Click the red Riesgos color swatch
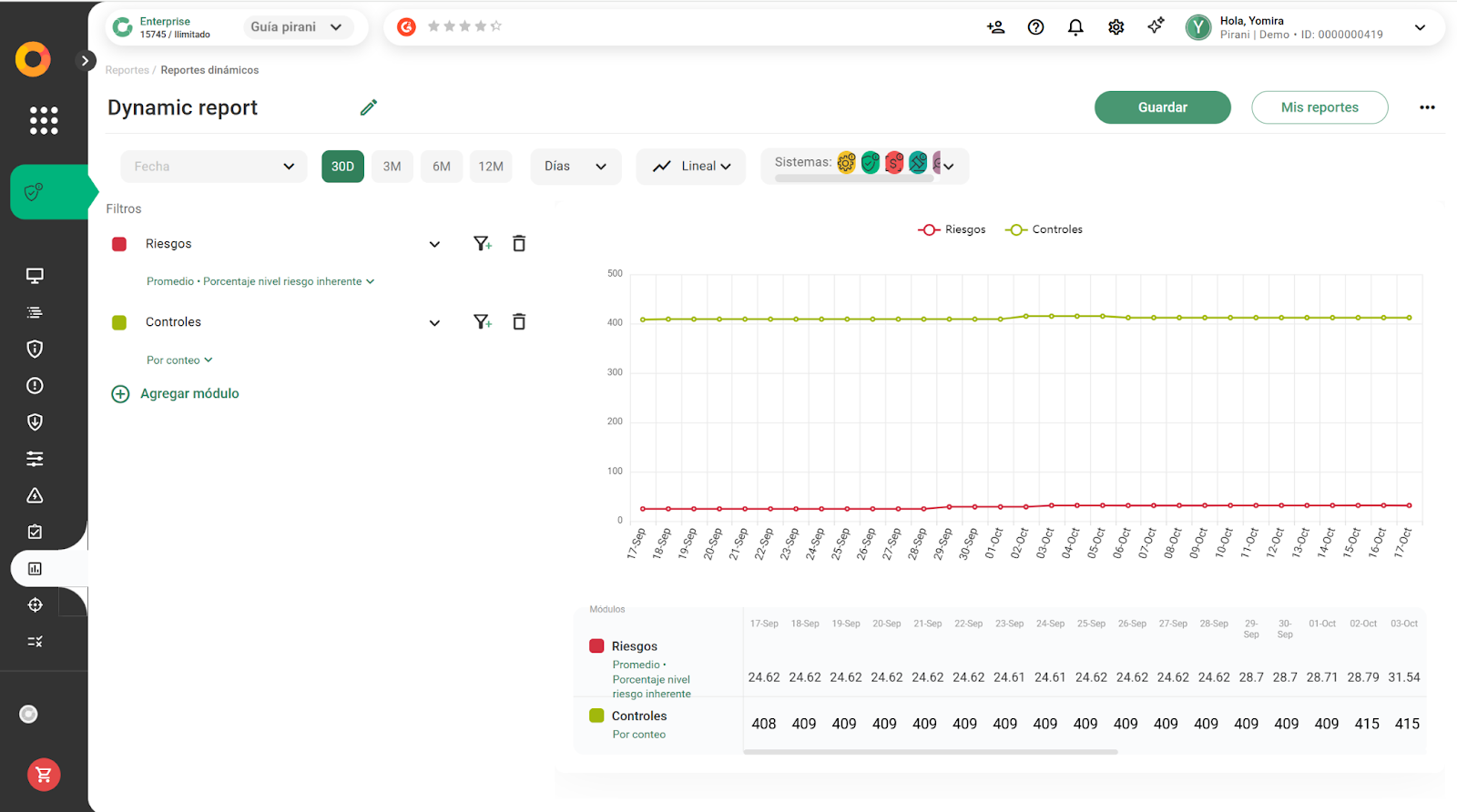Screen dimensions: 1457x812 click(119, 244)
